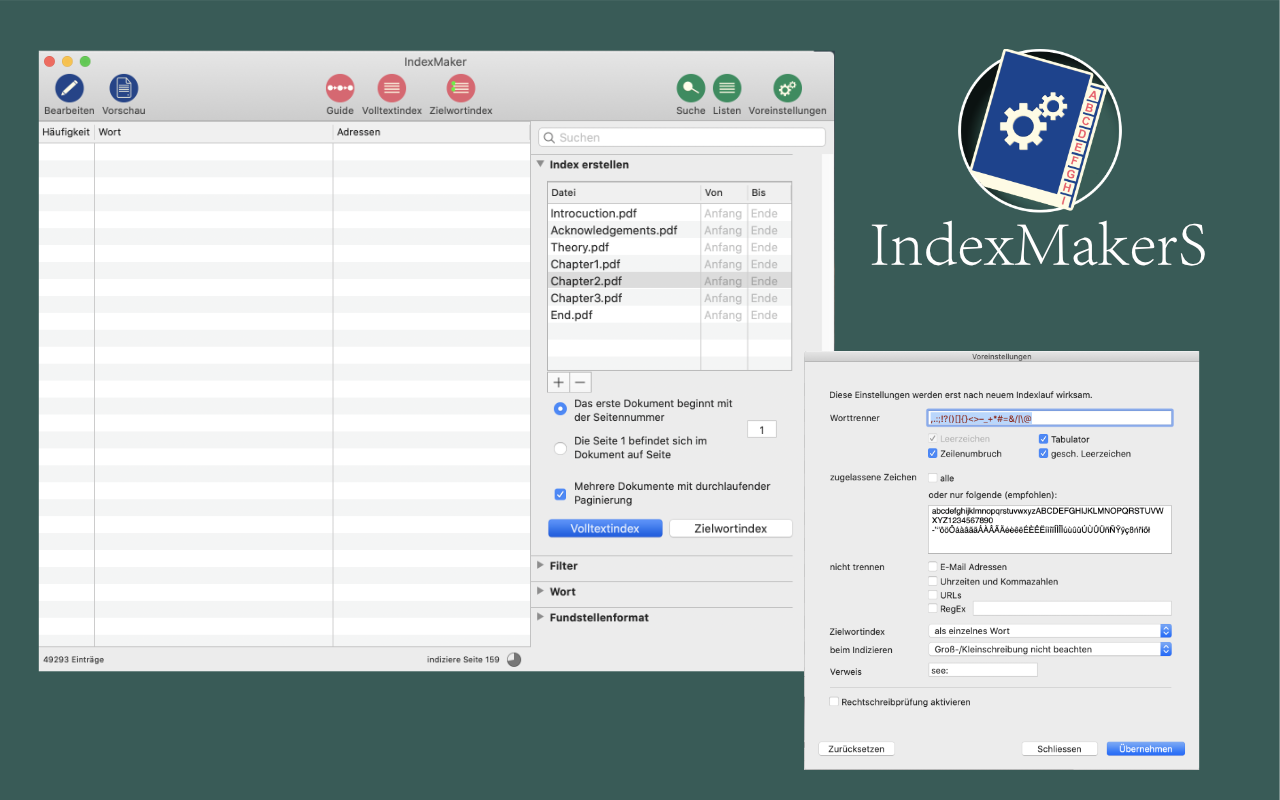This screenshot has width=1280, height=800.
Task: Select End.pdf in the file list
Action: (571, 315)
